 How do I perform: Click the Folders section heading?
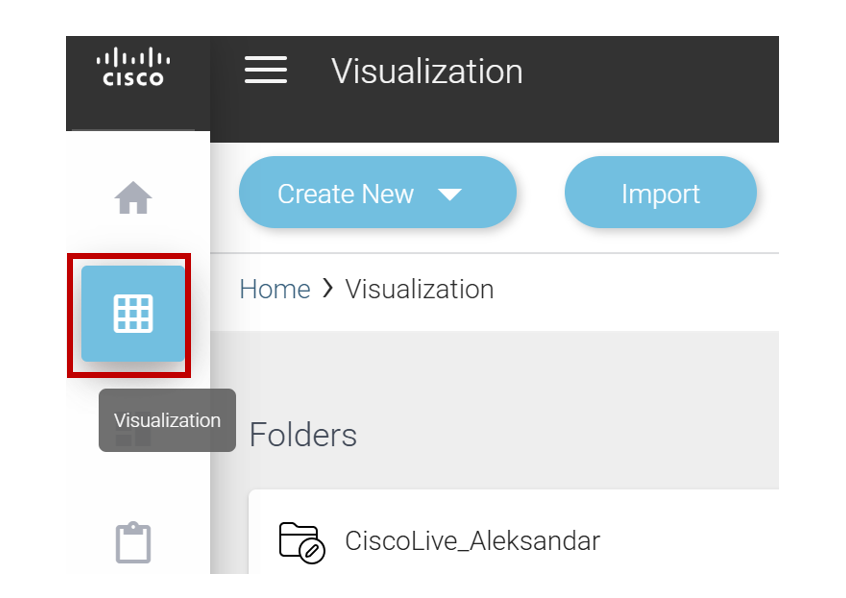pyautogui.click(x=303, y=435)
